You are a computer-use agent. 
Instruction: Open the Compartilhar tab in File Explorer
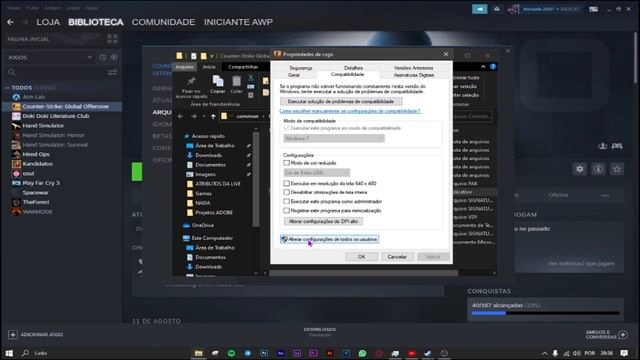[x=243, y=67]
